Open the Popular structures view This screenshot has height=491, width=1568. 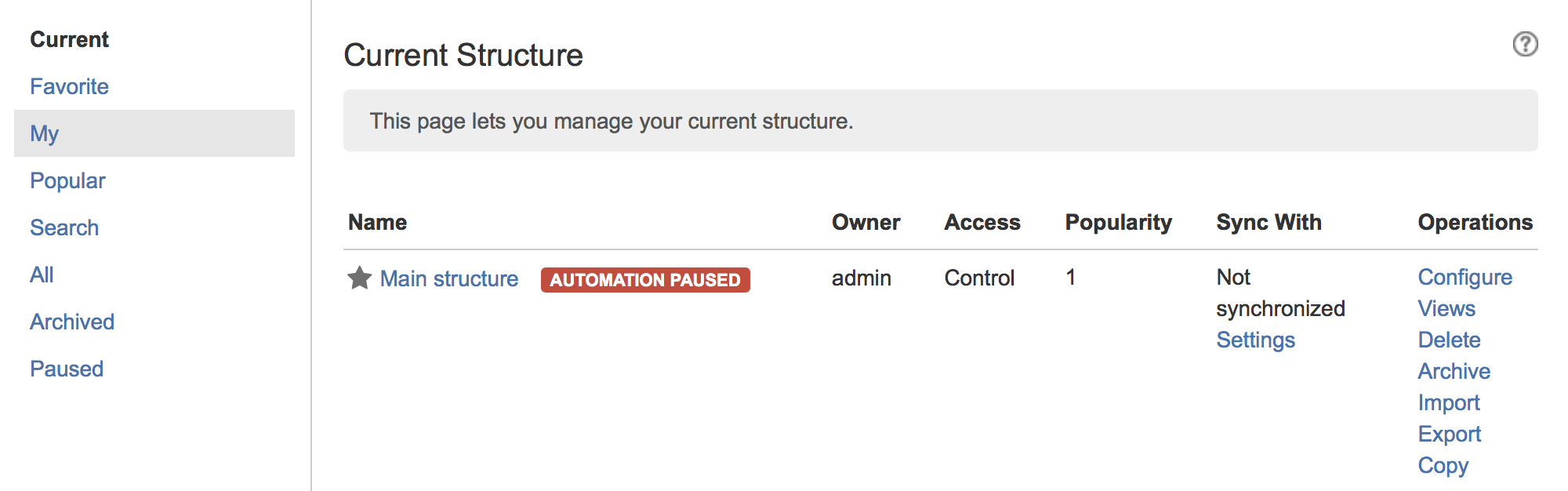[x=67, y=180]
